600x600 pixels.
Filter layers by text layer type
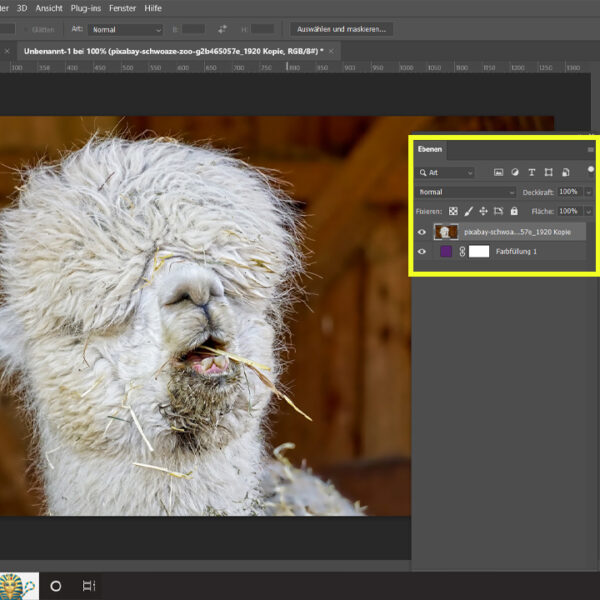[531, 173]
